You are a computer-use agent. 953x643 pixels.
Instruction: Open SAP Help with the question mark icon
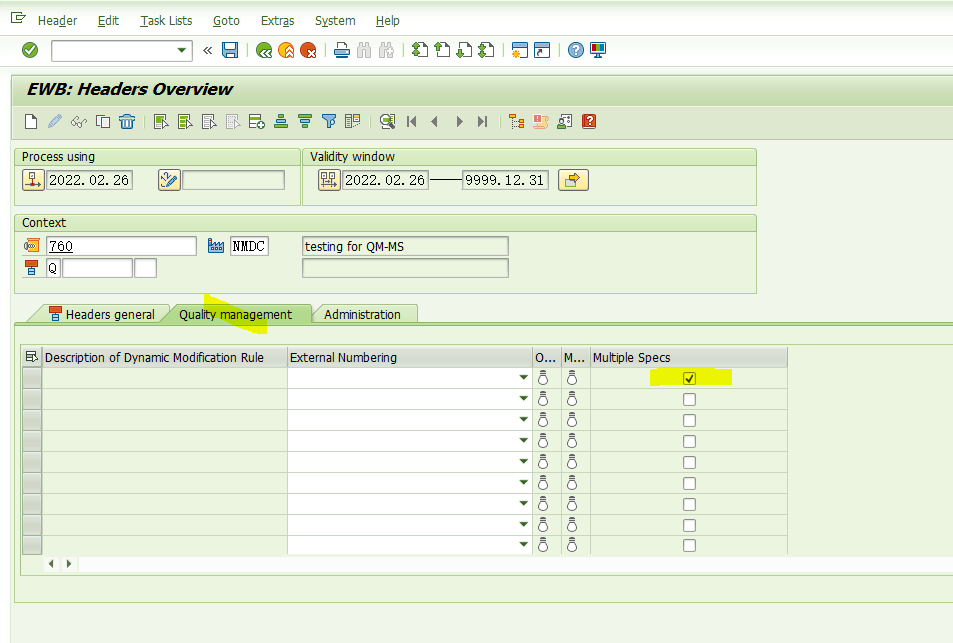point(574,50)
